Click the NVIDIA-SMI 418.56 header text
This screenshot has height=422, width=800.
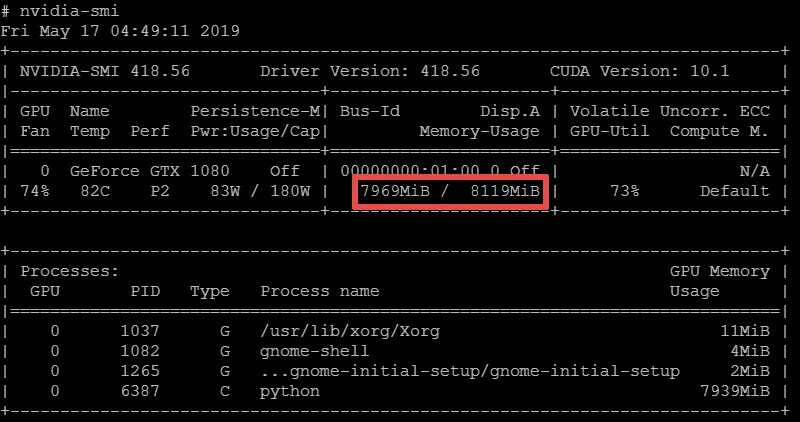[x=105, y=71]
